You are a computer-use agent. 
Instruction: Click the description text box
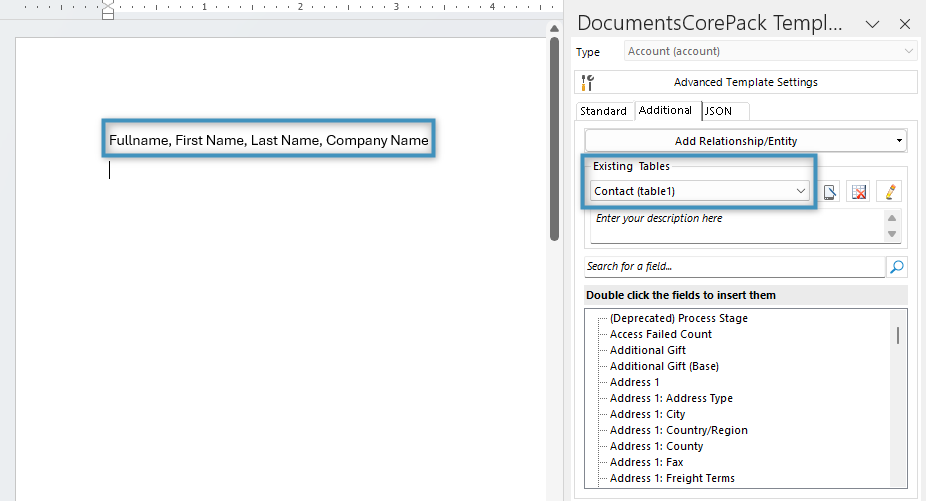pyautogui.click(x=738, y=226)
